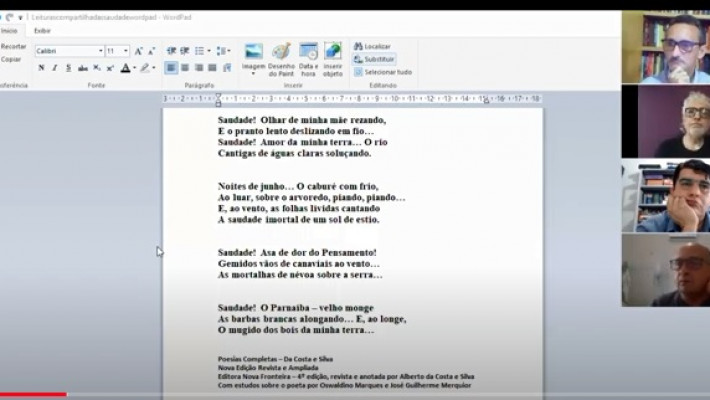Open the Paragraph settings dialog icon
Screen dimensions: 710x400
tap(227, 68)
